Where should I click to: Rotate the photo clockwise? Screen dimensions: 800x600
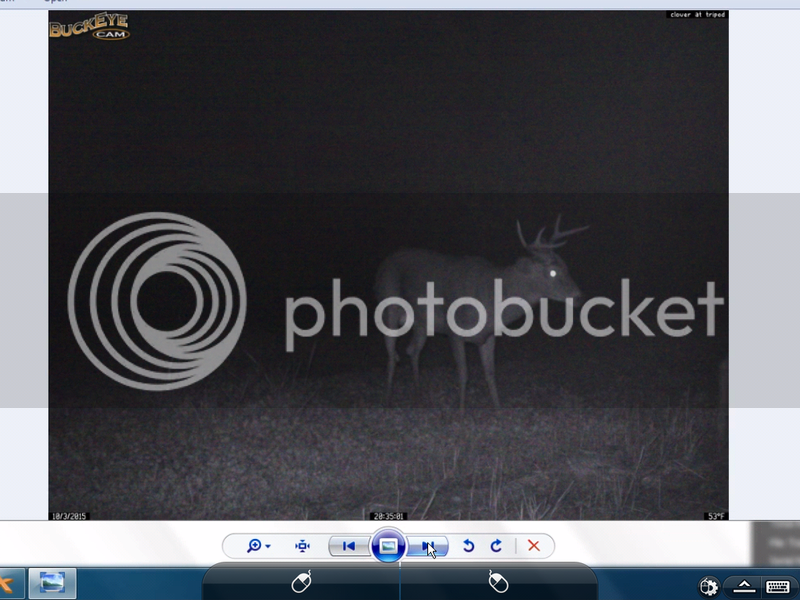pos(496,546)
